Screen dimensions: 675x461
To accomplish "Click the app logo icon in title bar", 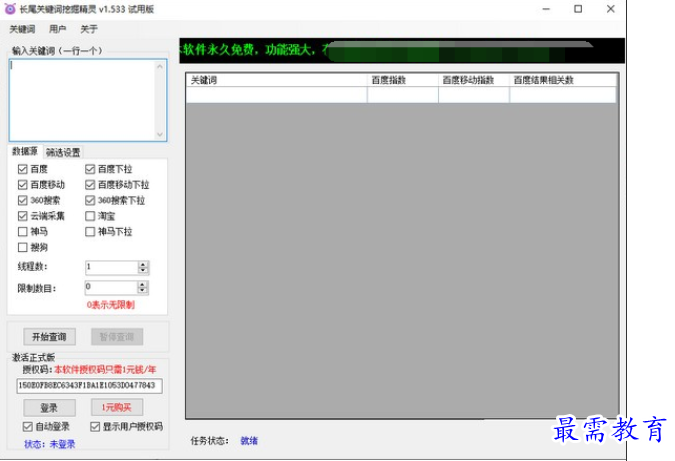I will 9,9.
